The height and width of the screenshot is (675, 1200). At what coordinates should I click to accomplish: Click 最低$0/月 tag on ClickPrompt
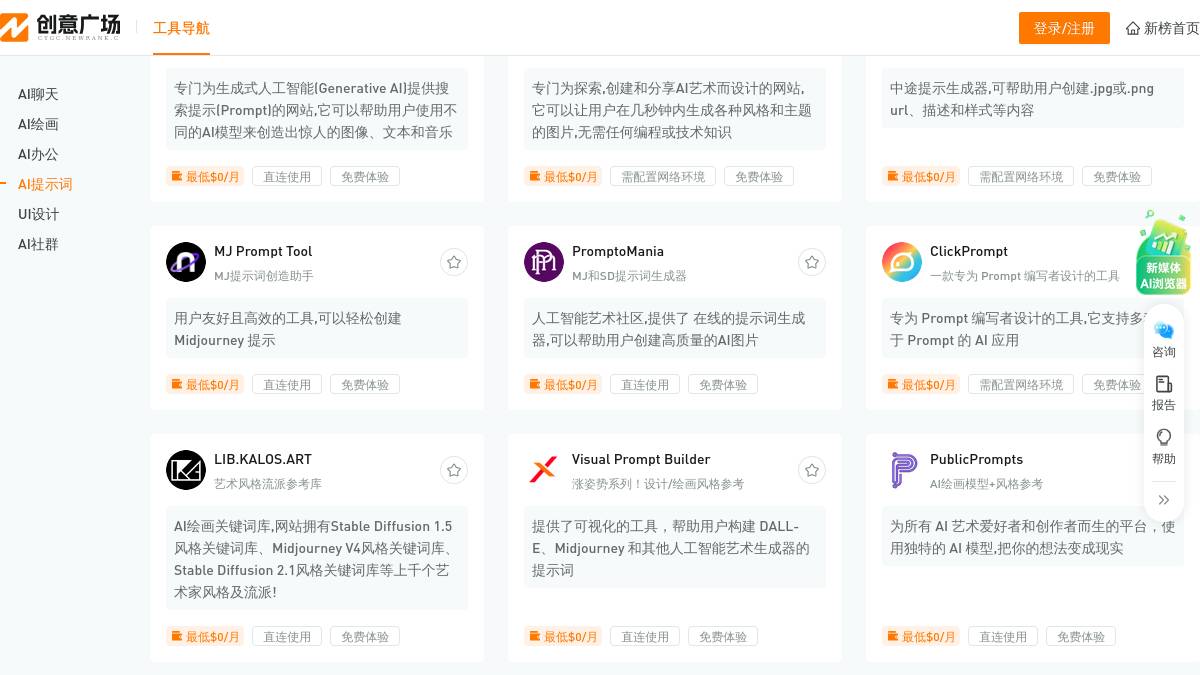pos(921,384)
